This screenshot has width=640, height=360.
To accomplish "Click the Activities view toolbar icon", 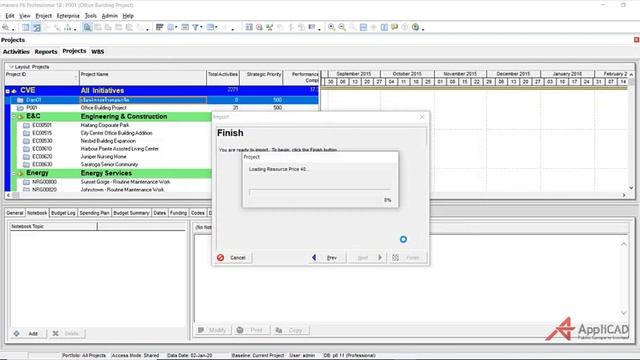I will (26, 27).
